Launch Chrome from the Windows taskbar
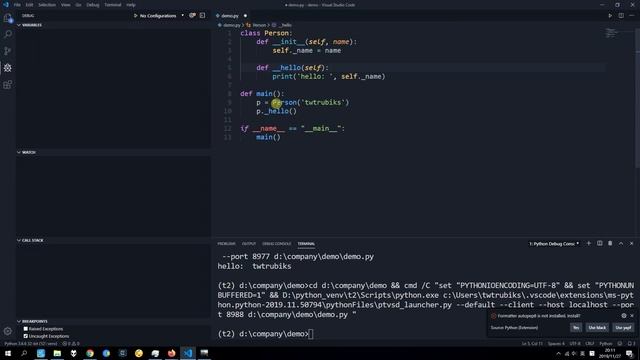The height and width of the screenshot is (360, 640). click(90, 353)
